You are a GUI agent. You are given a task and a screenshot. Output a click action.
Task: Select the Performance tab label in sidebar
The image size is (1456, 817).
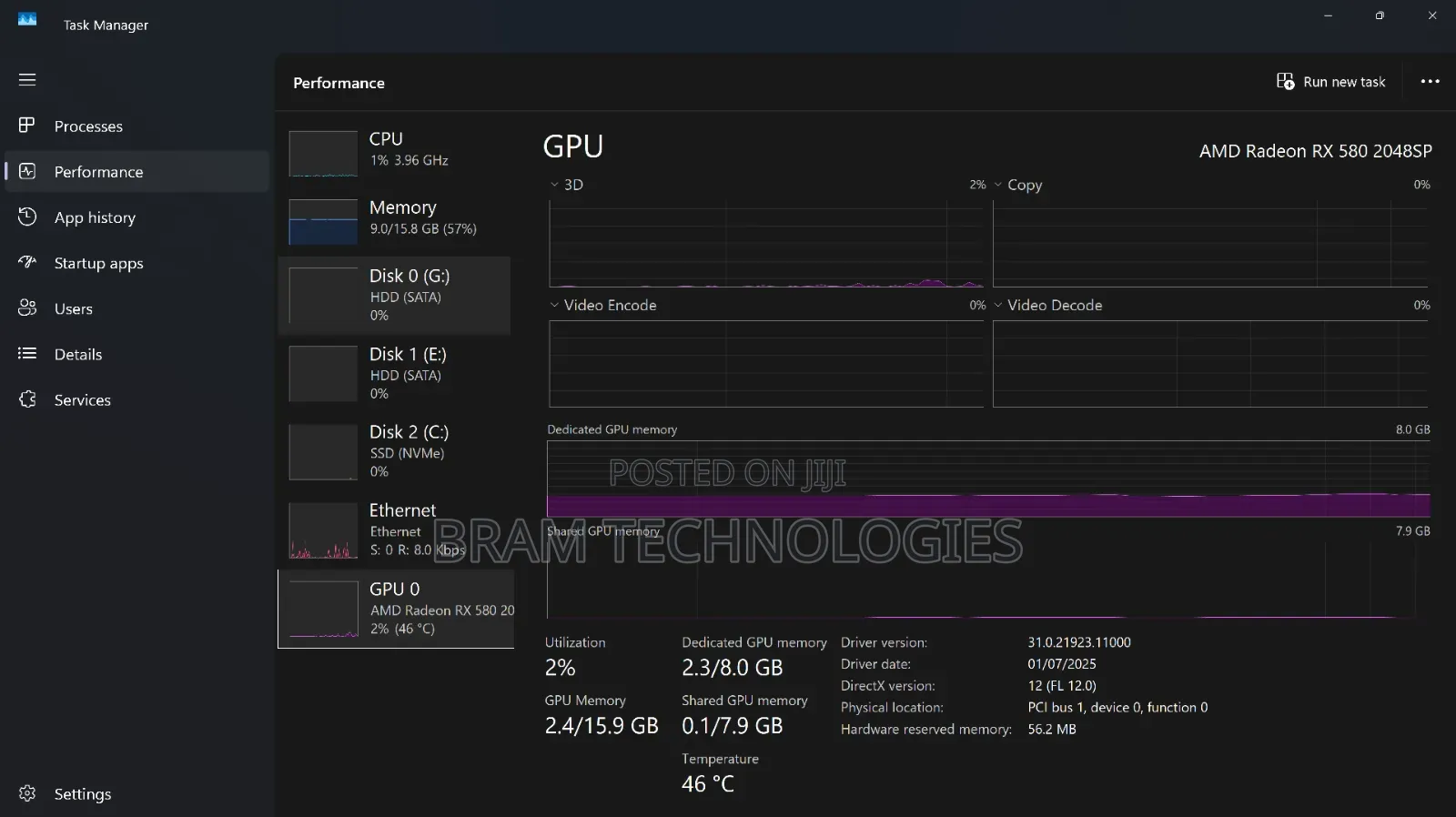pos(98,172)
